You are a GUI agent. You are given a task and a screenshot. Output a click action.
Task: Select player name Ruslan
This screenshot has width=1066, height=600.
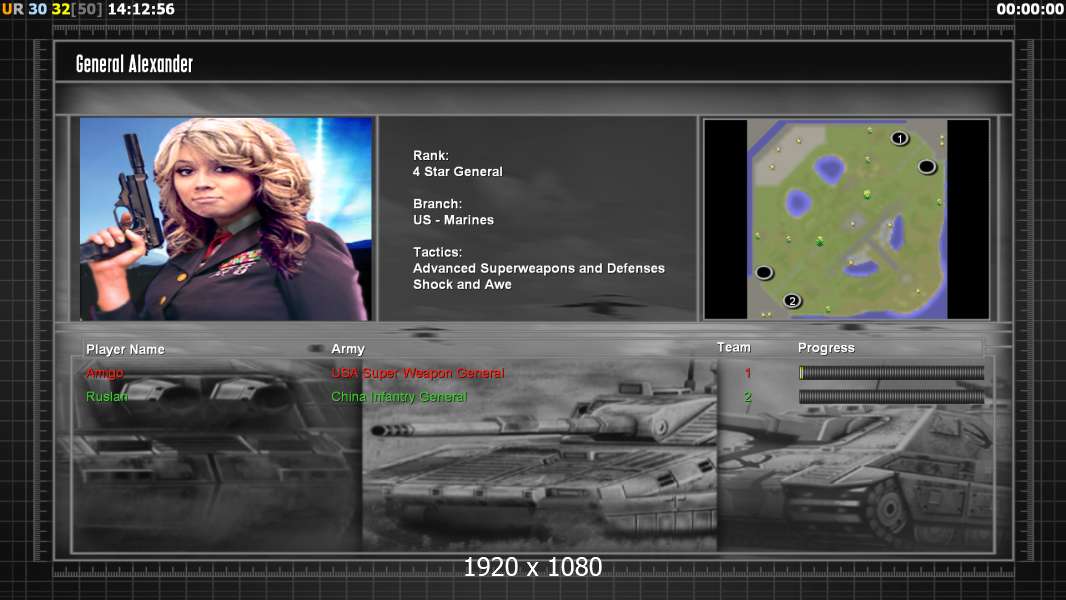pos(107,397)
